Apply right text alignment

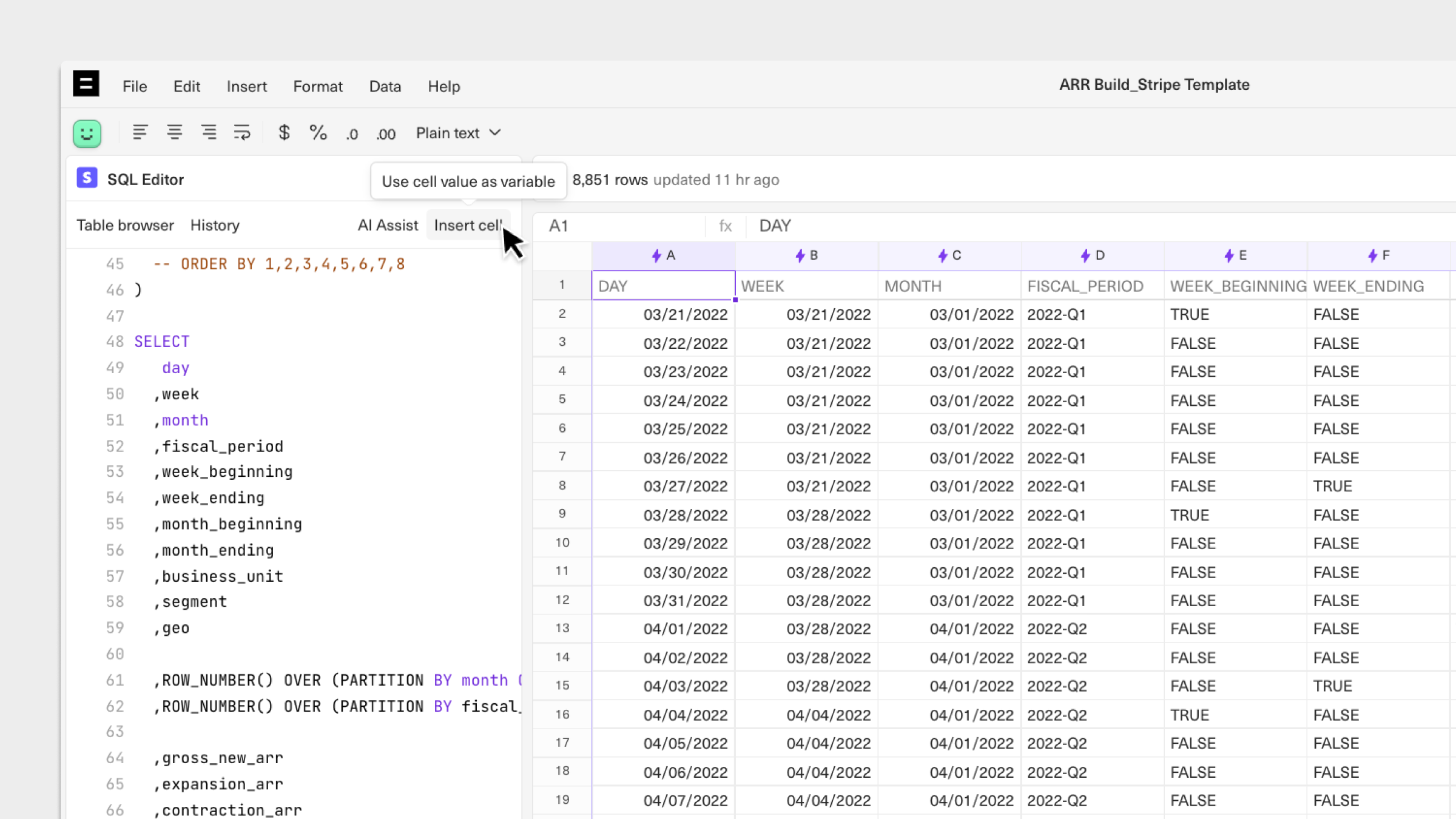point(209,133)
